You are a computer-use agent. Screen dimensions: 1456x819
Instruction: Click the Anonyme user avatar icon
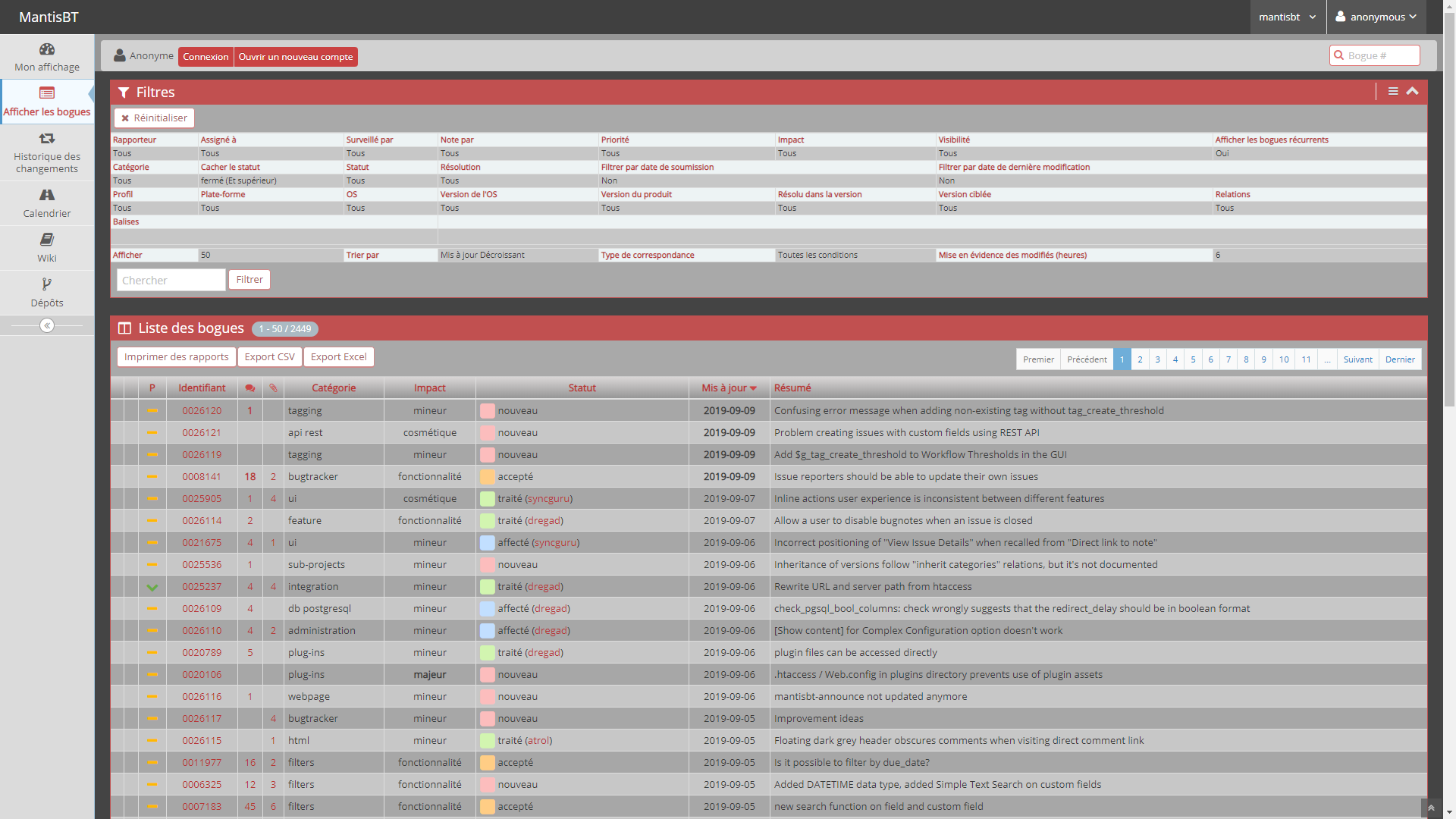[120, 55]
